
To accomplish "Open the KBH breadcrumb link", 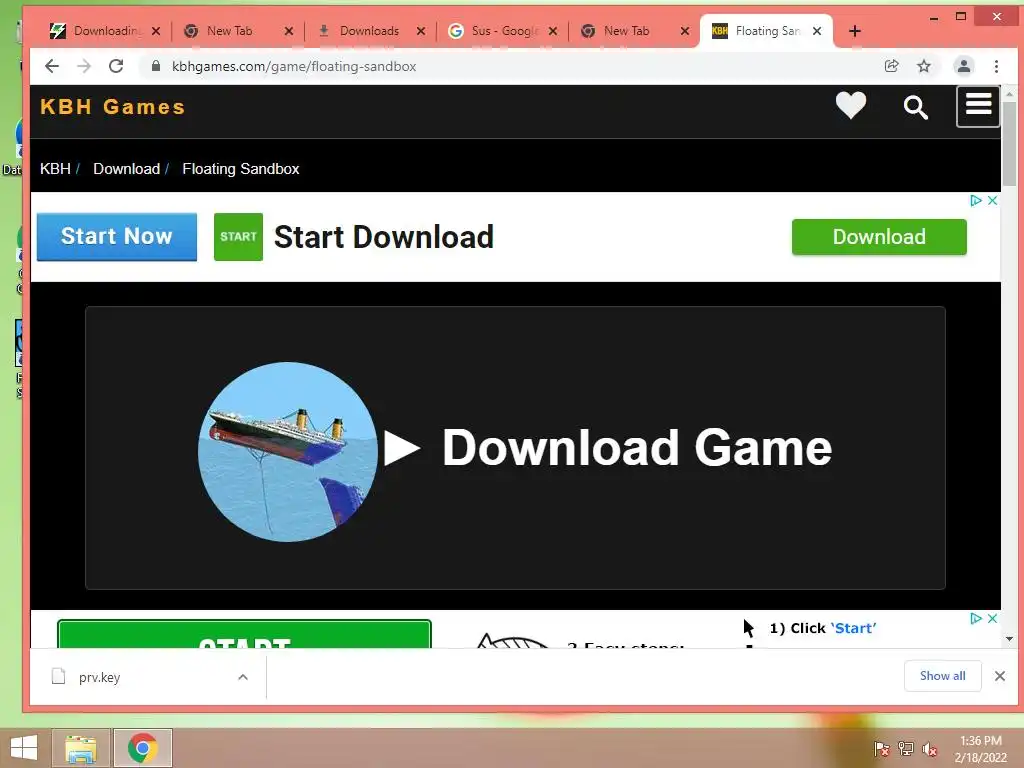I will point(55,168).
